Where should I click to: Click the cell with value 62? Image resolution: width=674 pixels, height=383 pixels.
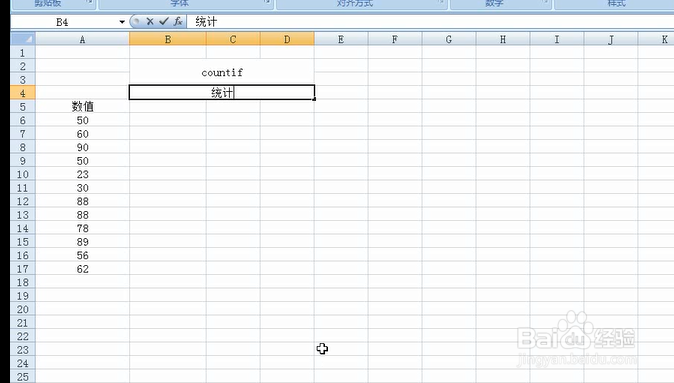tap(82, 269)
